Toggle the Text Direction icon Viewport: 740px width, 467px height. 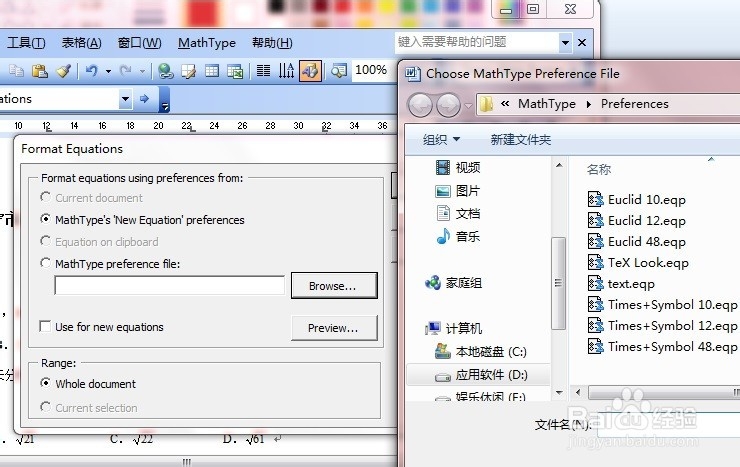point(286,71)
